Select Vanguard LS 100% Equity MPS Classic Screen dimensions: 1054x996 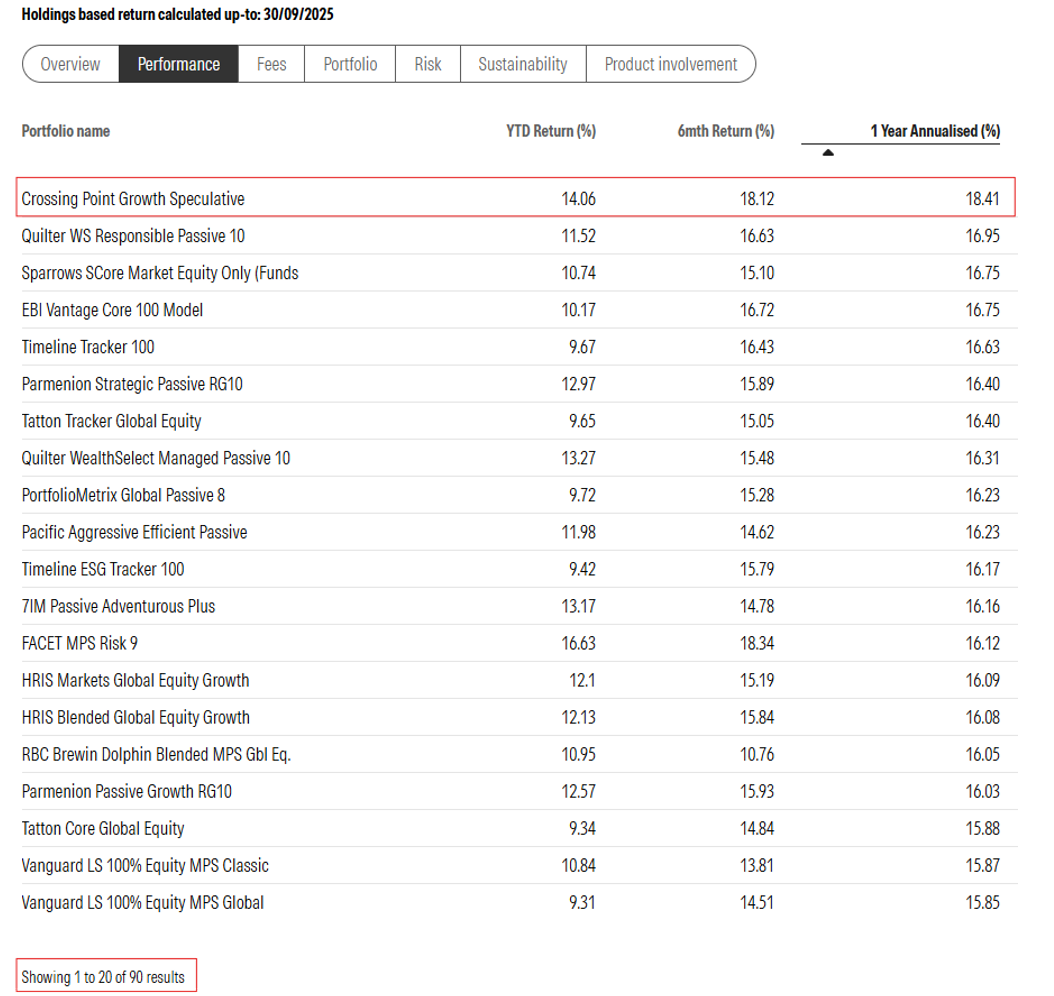pyautogui.click(x=145, y=866)
